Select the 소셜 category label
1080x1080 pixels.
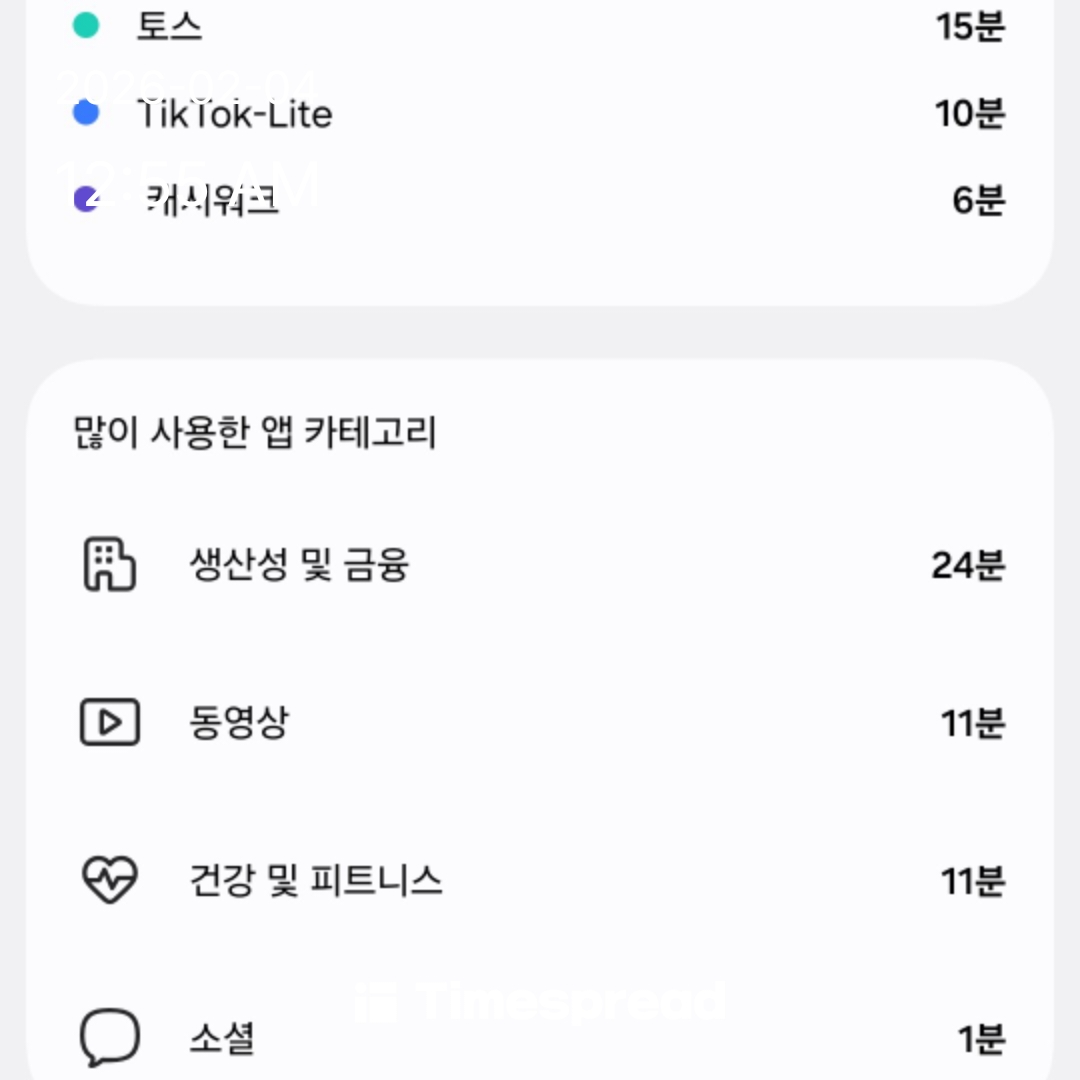click(x=222, y=1038)
